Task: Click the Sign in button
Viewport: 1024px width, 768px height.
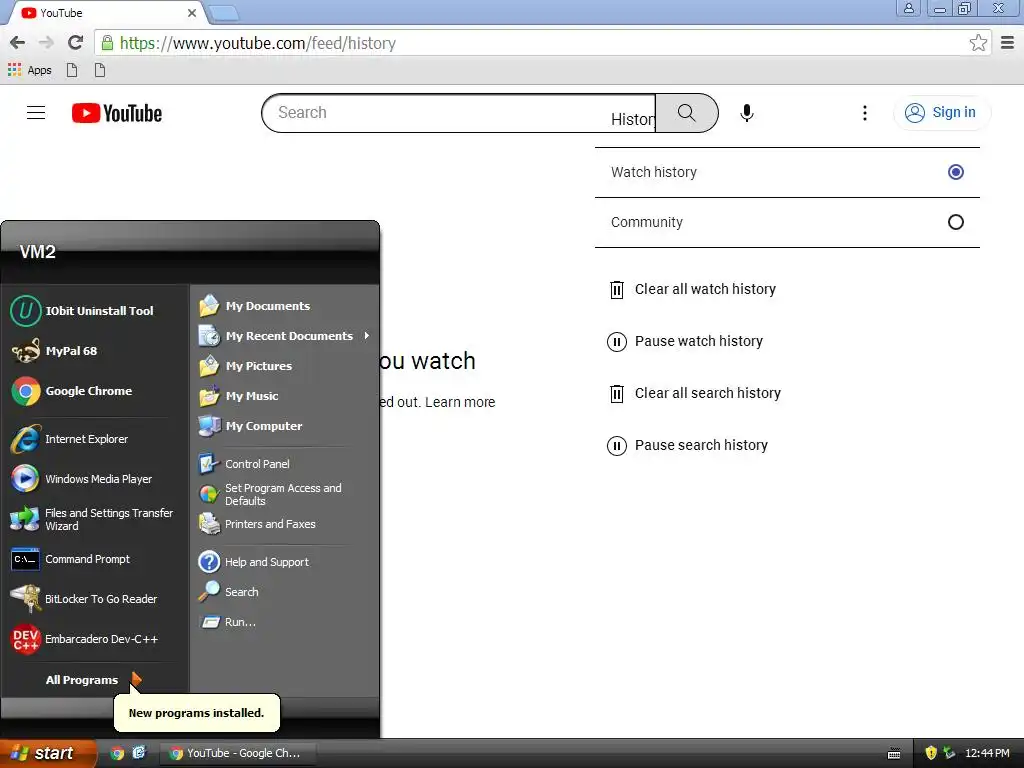Action: click(941, 113)
